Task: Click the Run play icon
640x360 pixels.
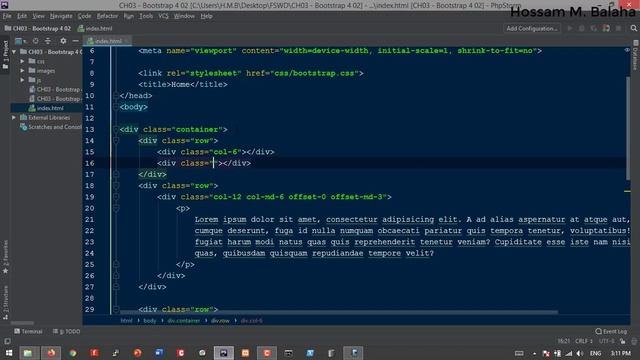Action: (x=570, y=28)
